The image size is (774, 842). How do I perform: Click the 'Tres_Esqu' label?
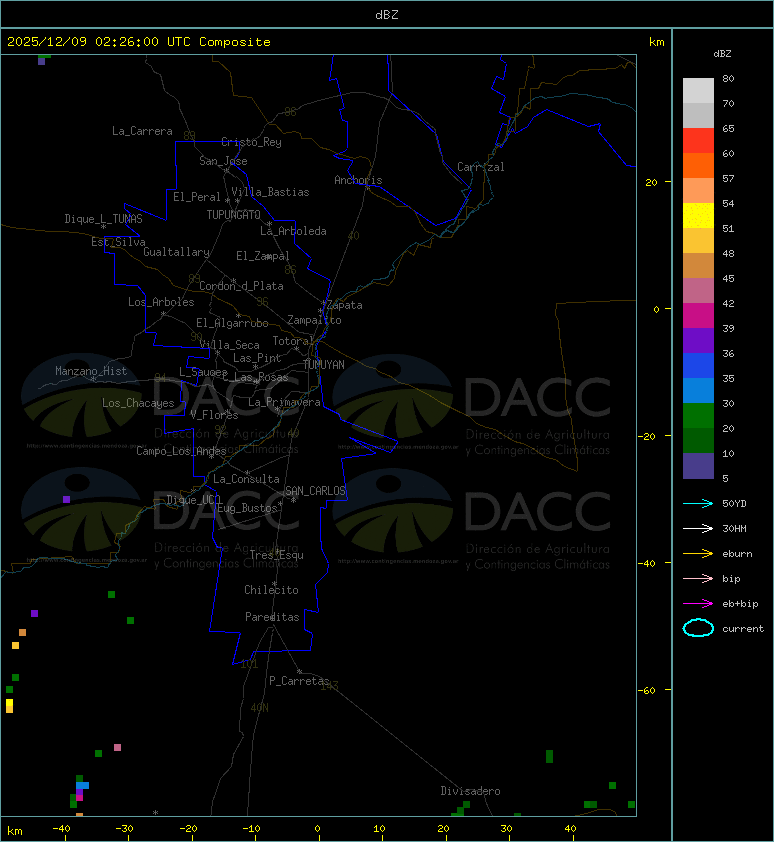click(277, 555)
